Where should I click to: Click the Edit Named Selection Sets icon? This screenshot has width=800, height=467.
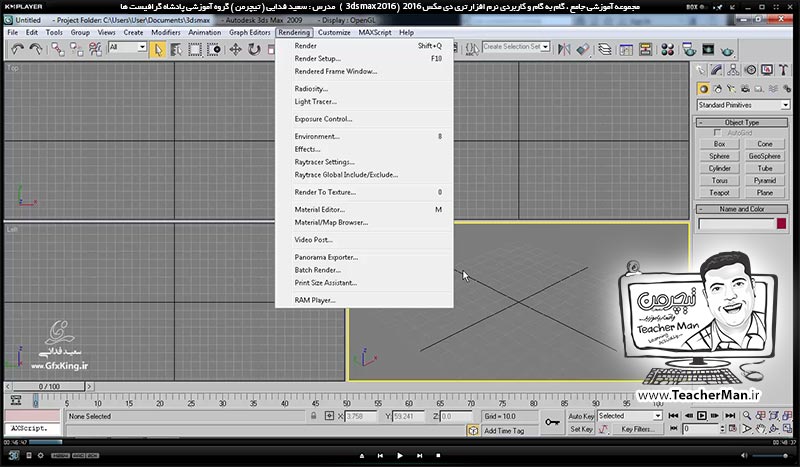(472, 49)
